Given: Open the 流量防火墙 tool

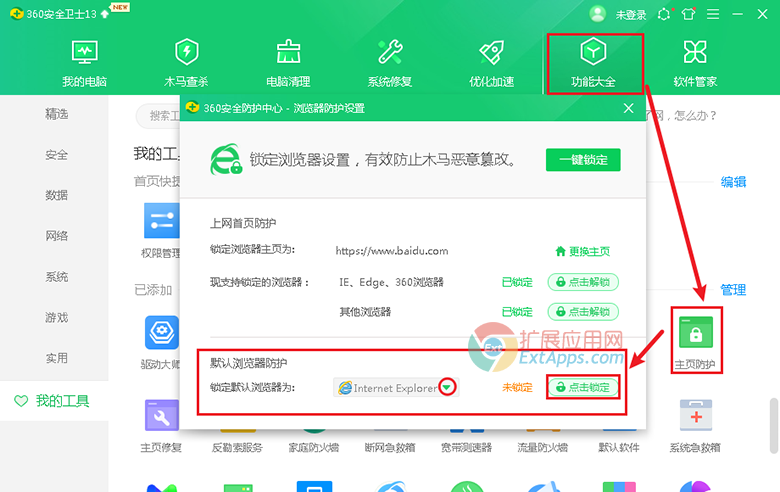Looking at the screenshot, I should 543,447.
